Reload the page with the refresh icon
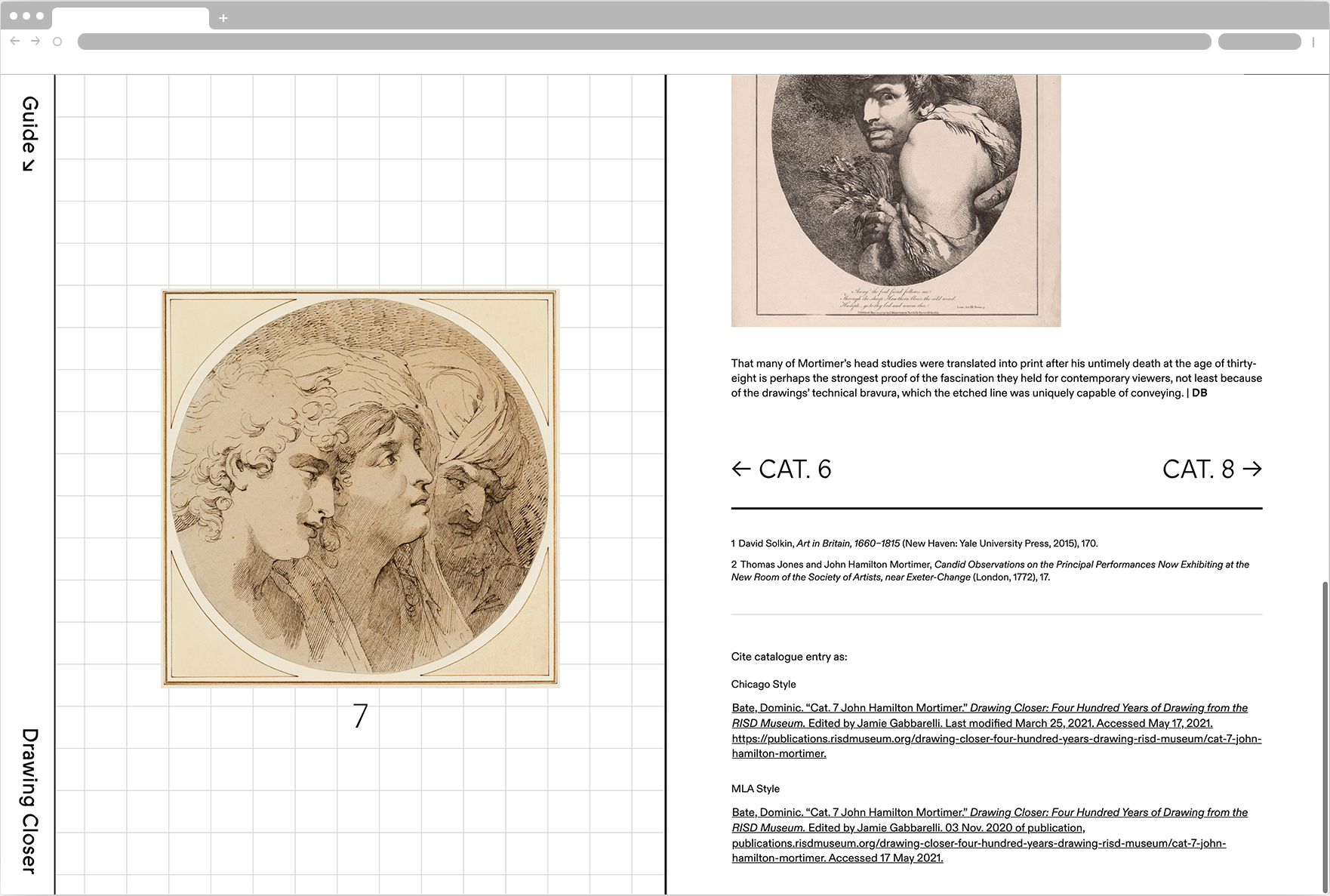 tap(57, 42)
